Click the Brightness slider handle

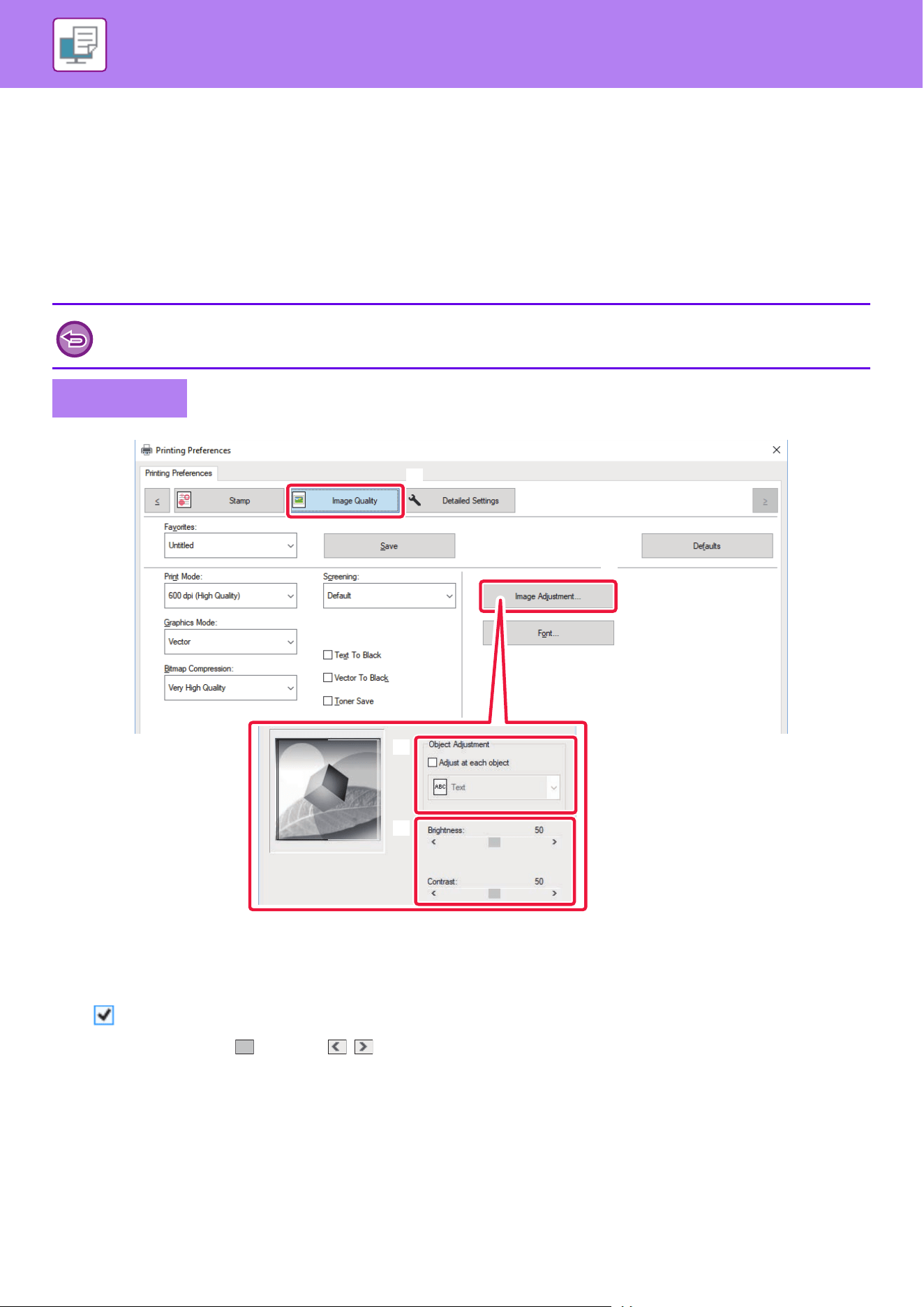tap(494, 842)
